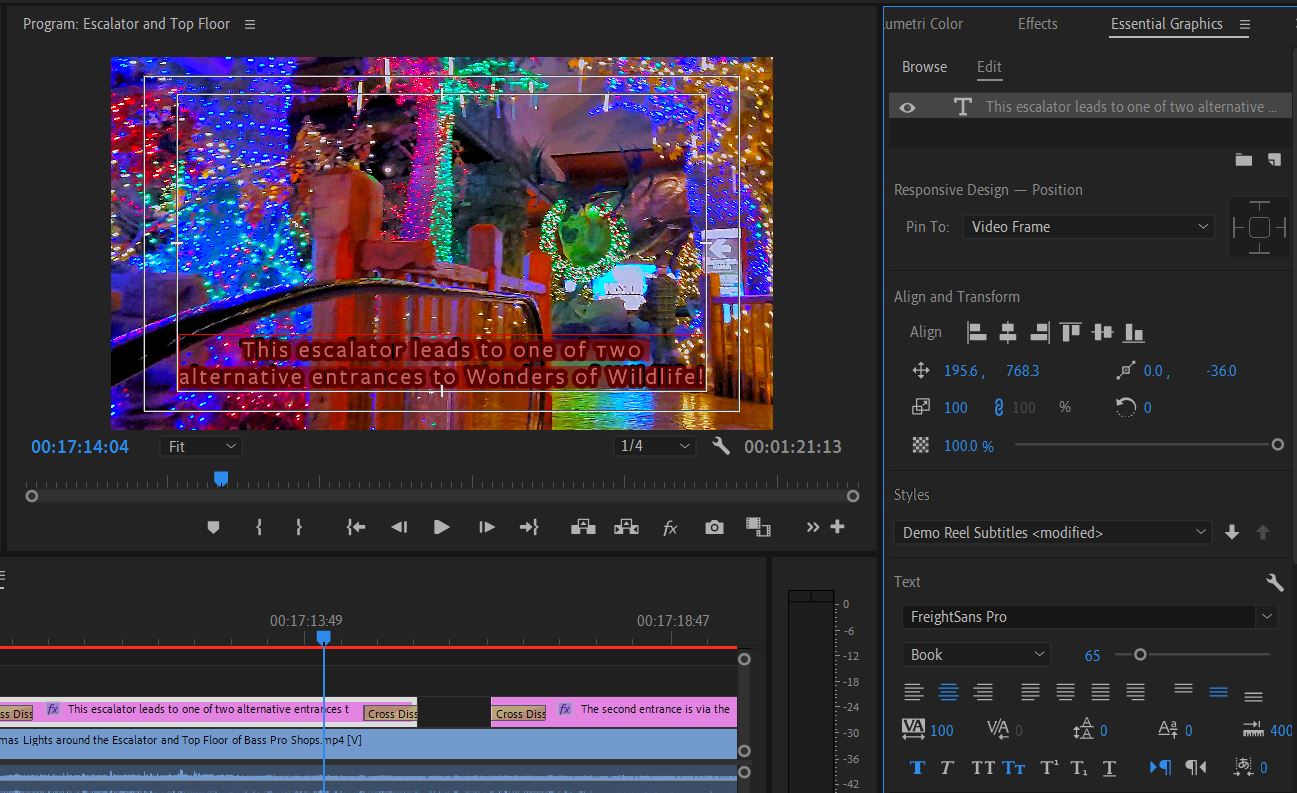The image size is (1297, 793).
Task: Align the layer to the left edge
Action: point(976,332)
